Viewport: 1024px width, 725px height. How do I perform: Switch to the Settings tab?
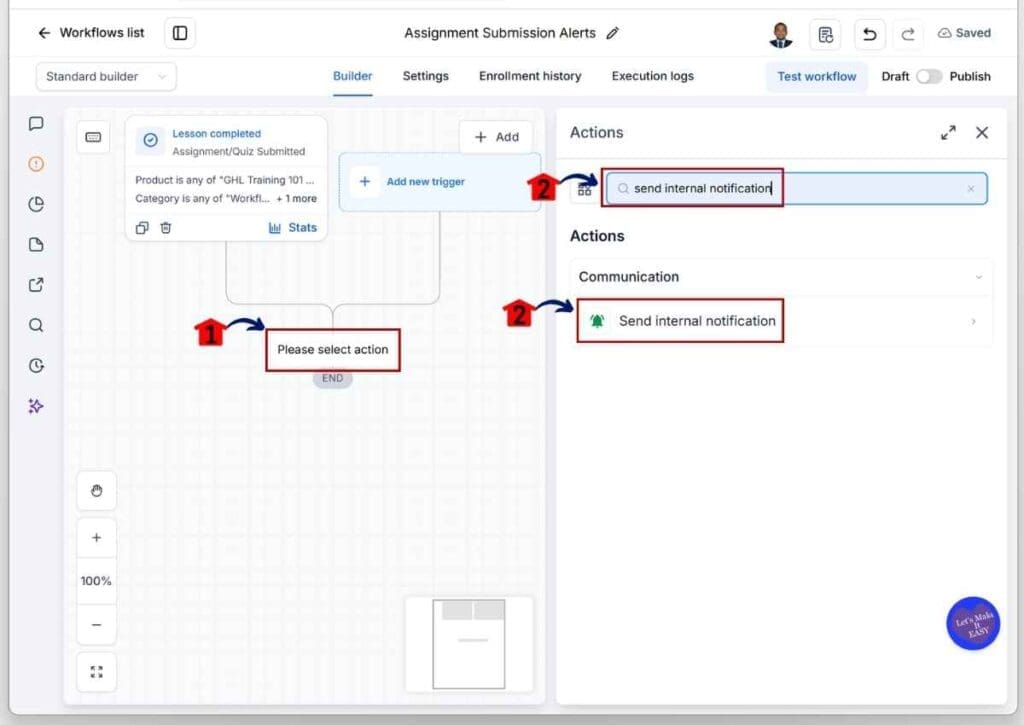(425, 76)
